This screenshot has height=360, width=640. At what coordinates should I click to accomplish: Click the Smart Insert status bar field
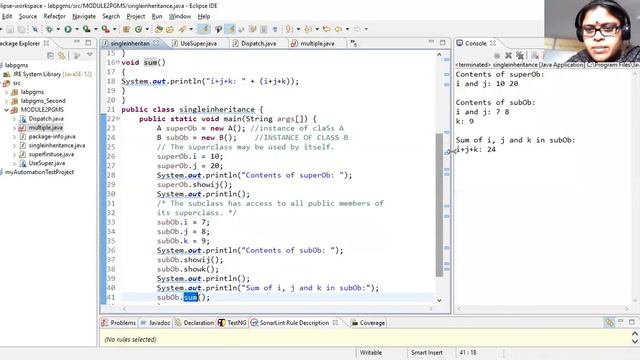tap(427, 353)
